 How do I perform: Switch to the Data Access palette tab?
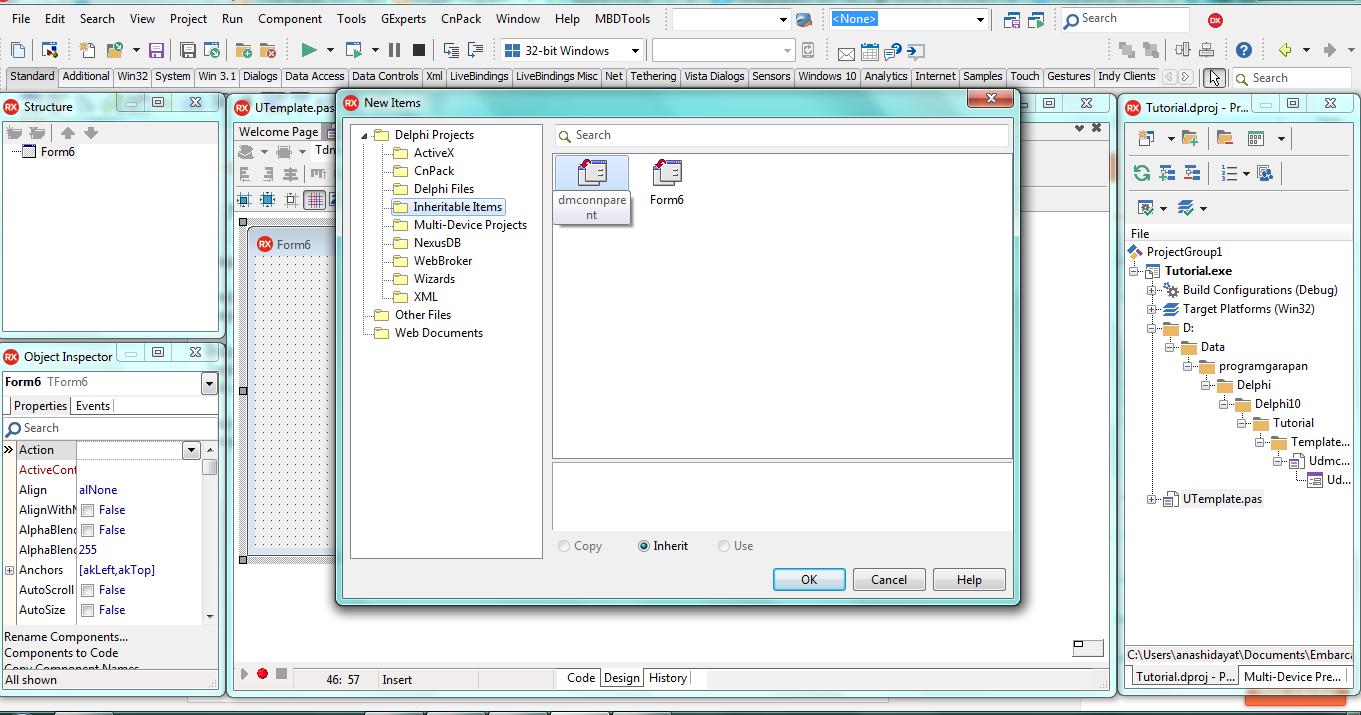coord(313,76)
